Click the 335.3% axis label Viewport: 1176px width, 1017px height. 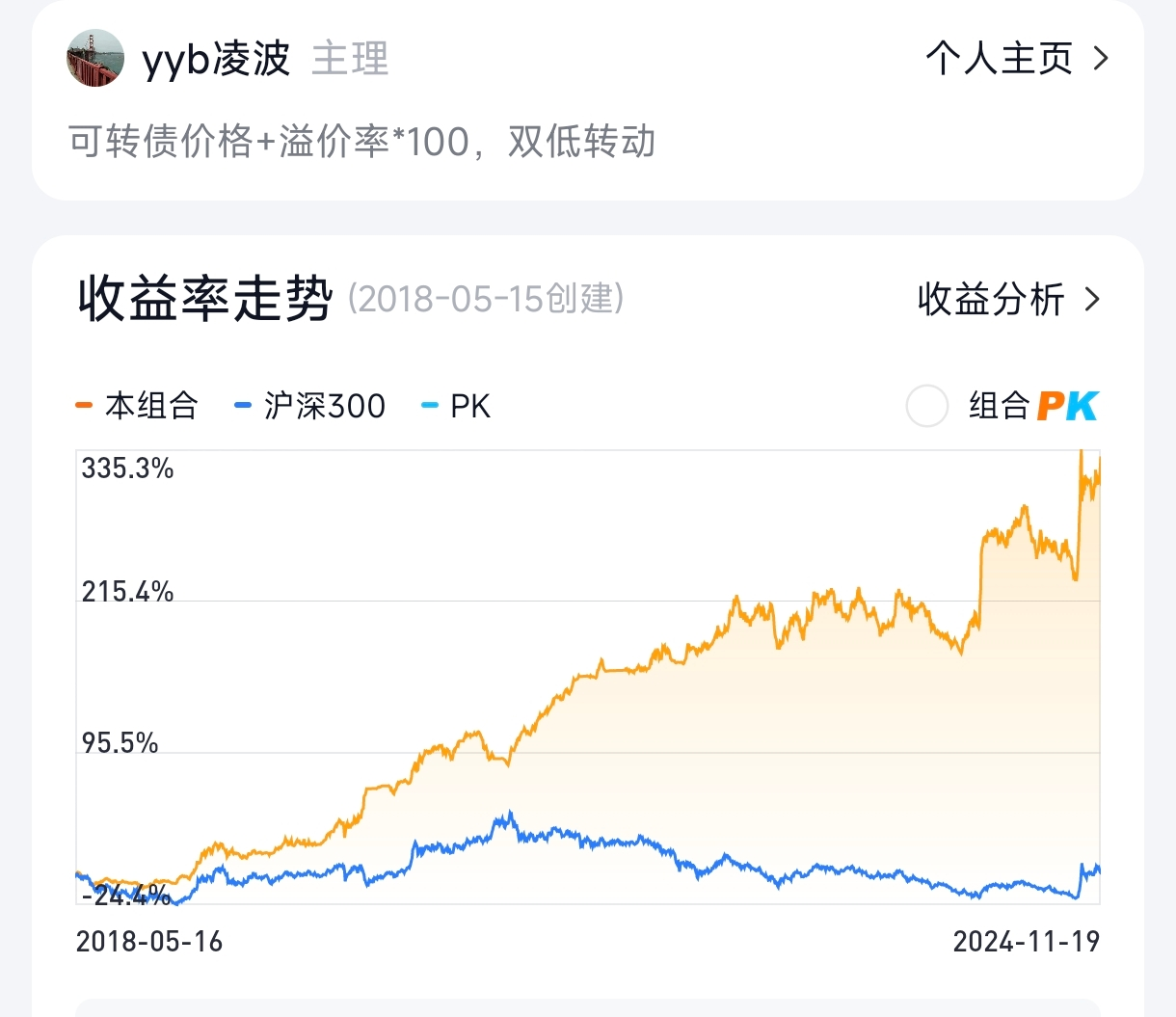(127, 468)
